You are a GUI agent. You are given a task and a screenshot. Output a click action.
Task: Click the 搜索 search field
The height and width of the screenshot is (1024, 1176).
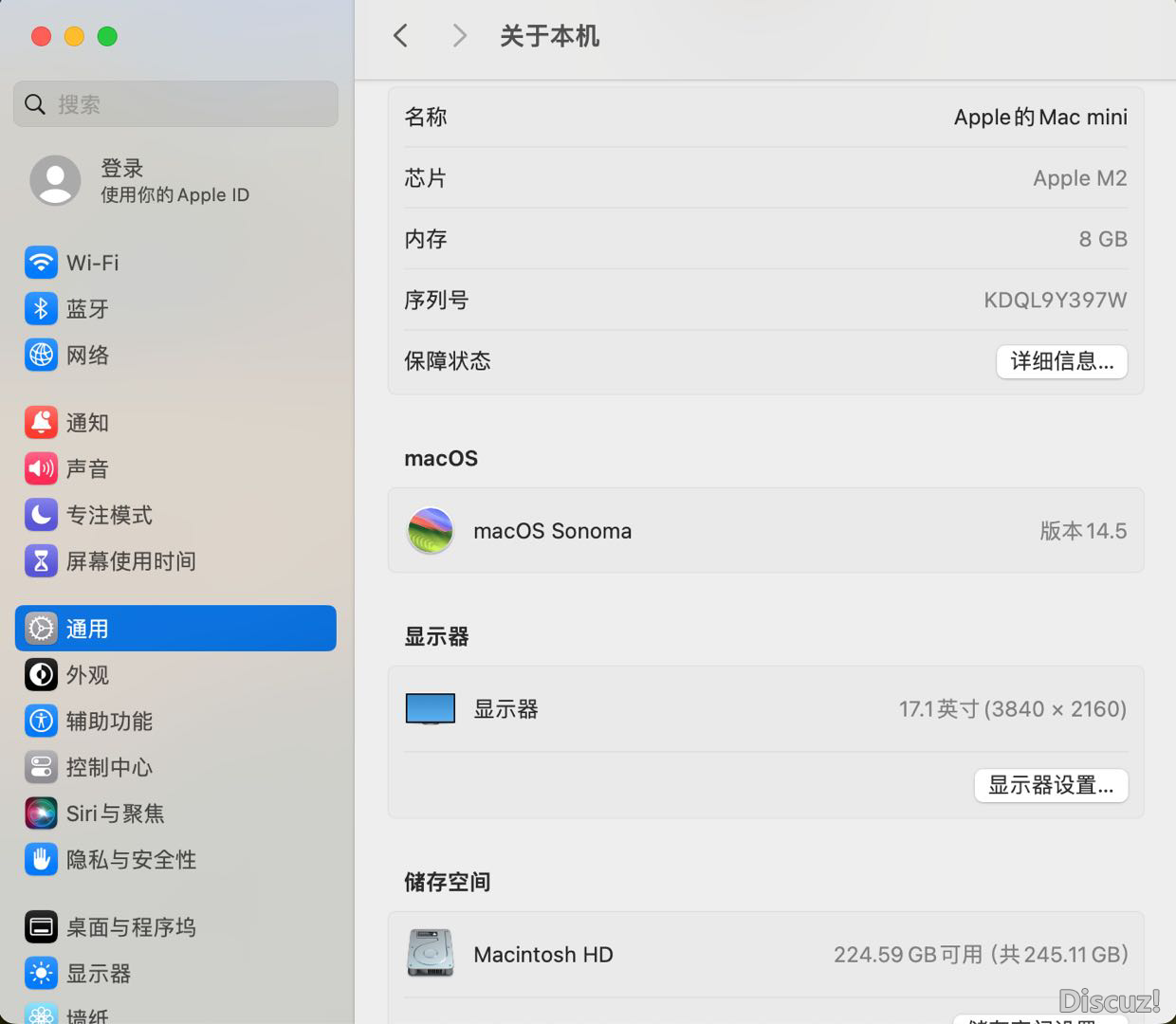(175, 104)
